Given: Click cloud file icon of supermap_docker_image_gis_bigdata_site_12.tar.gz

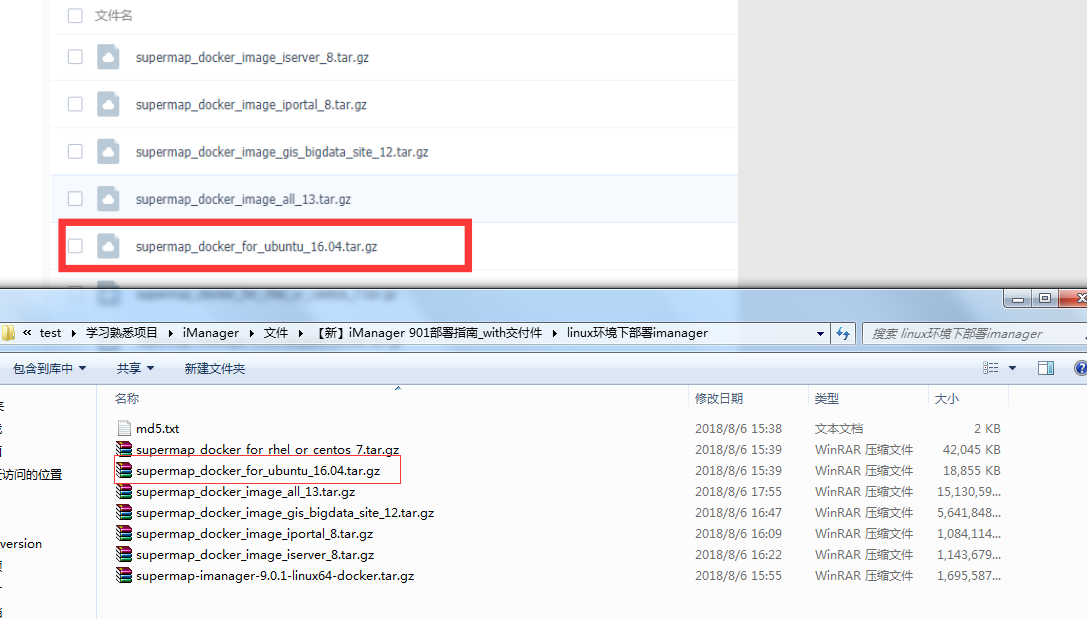Looking at the screenshot, I should [x=107, y=151].
